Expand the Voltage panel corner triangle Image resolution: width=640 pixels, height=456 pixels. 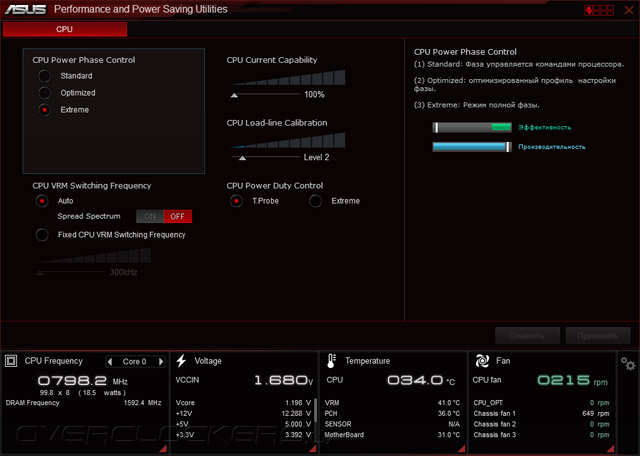tap(312, 449)
